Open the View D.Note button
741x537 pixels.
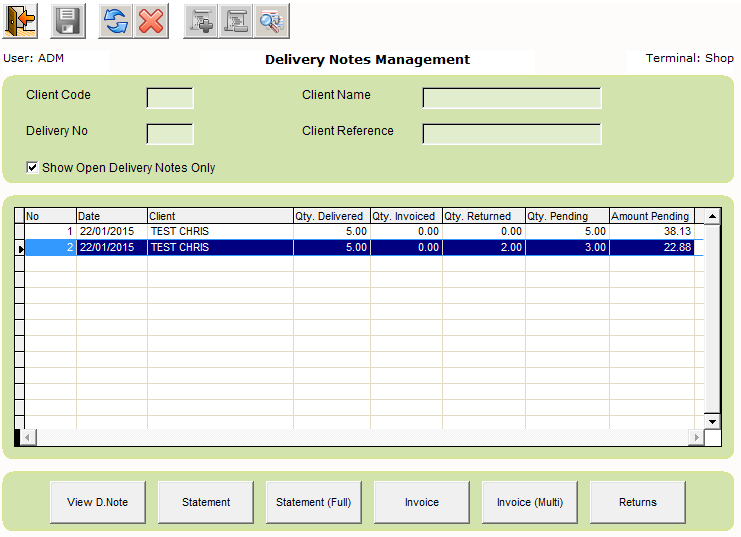click(98, 502)
